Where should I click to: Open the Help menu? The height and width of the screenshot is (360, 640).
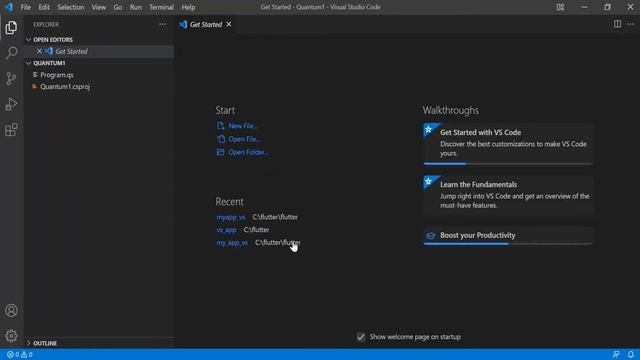pyautogui.click(x=188, y=7)
